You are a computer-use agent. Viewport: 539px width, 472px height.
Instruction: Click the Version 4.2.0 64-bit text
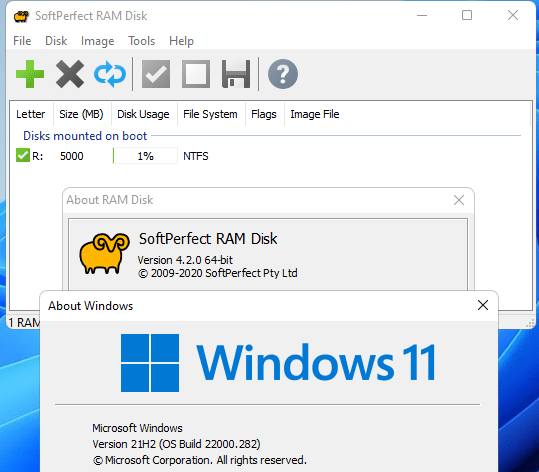(185, 260)
